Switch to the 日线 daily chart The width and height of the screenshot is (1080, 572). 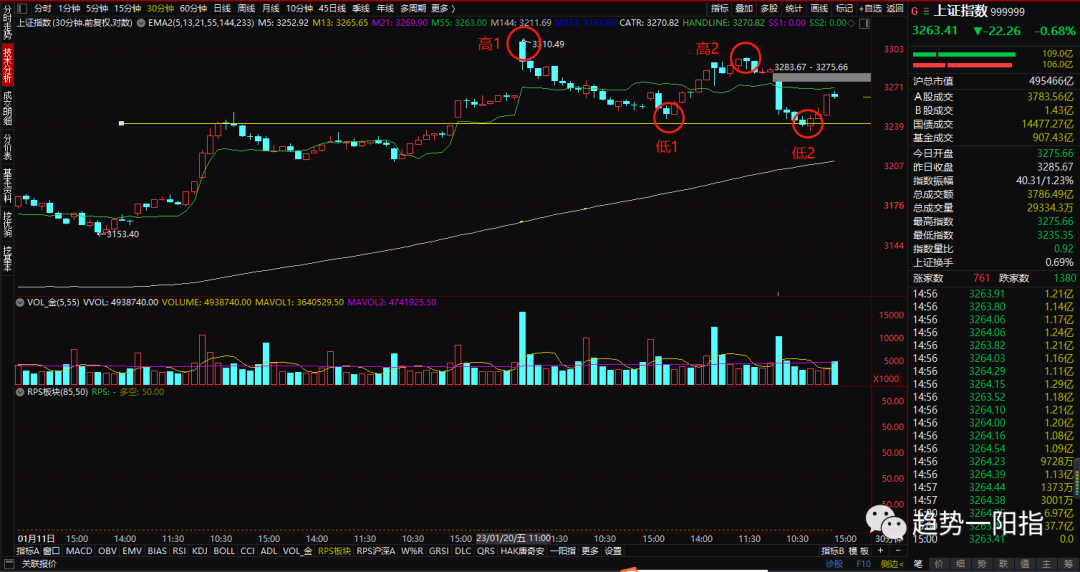(x=222, y=8)
